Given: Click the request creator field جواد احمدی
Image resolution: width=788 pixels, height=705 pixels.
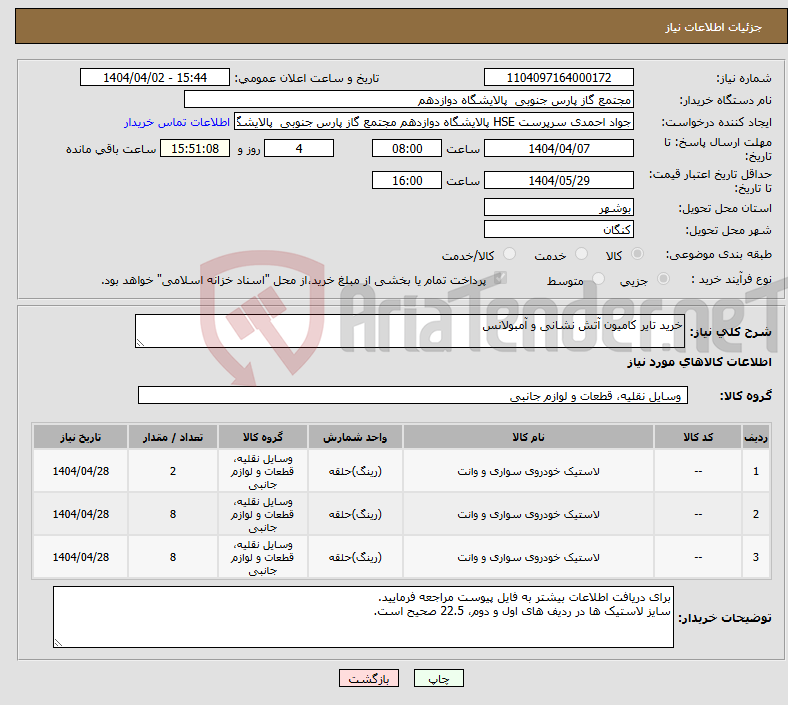Looking at the screenshot, I should 434,122.
